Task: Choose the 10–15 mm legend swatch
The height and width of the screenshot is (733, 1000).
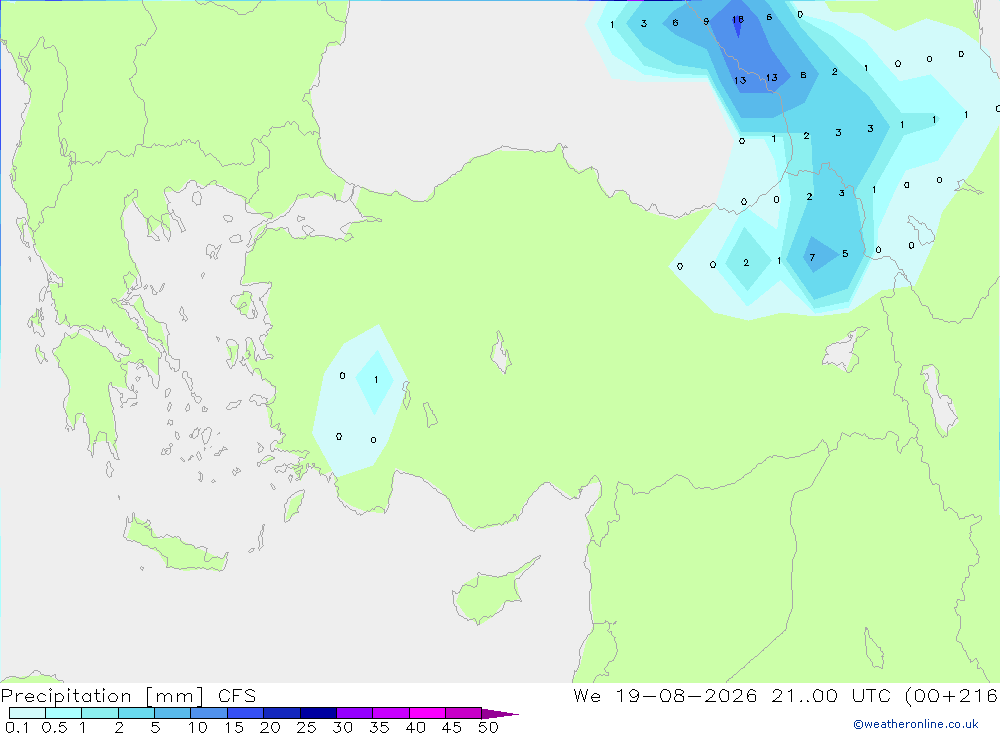Action: coord(209,713)
